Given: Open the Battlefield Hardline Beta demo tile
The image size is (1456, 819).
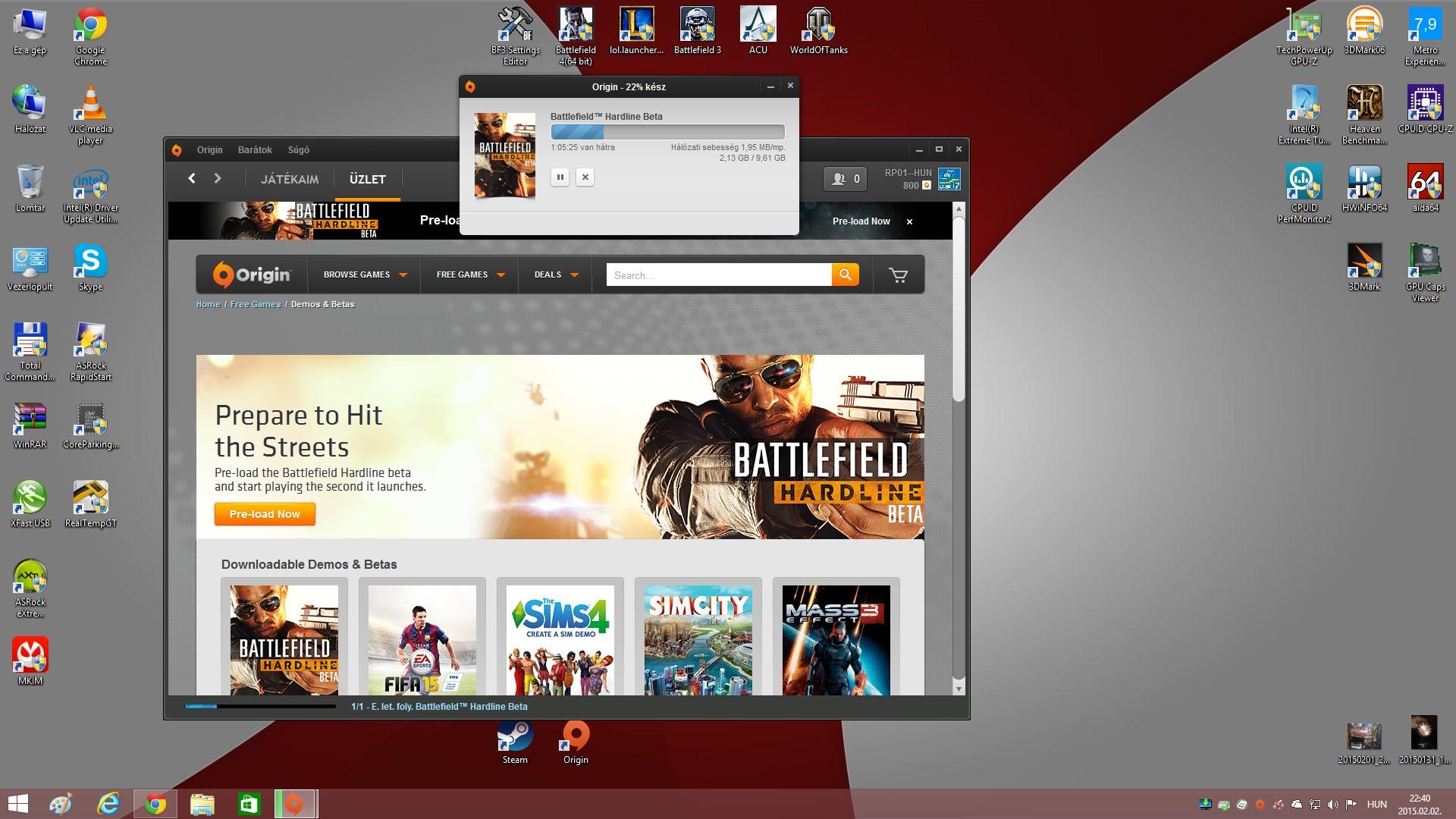Looking at the screenshot, I should pos(284,639).
